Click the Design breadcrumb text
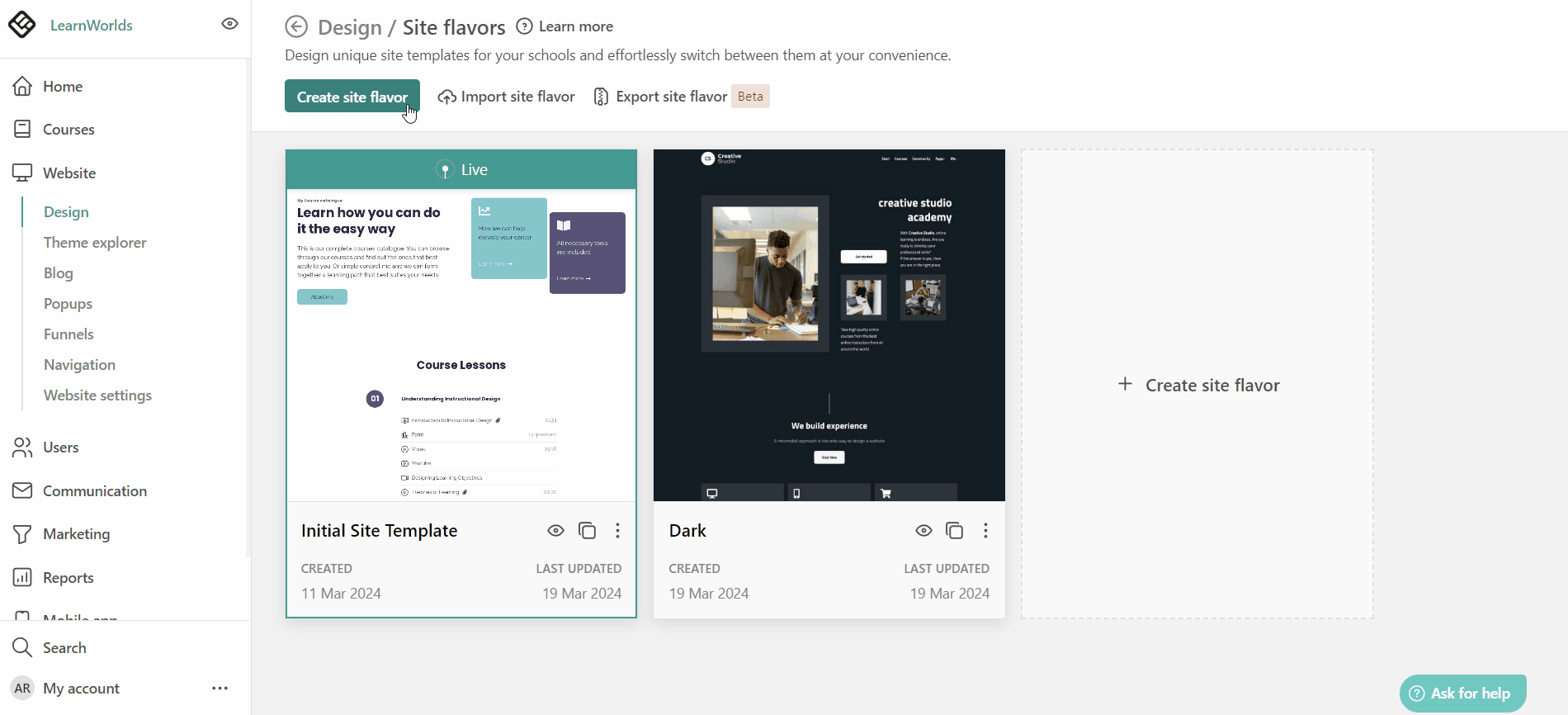This screenshot has width=1568, height=715. [349, 27]
